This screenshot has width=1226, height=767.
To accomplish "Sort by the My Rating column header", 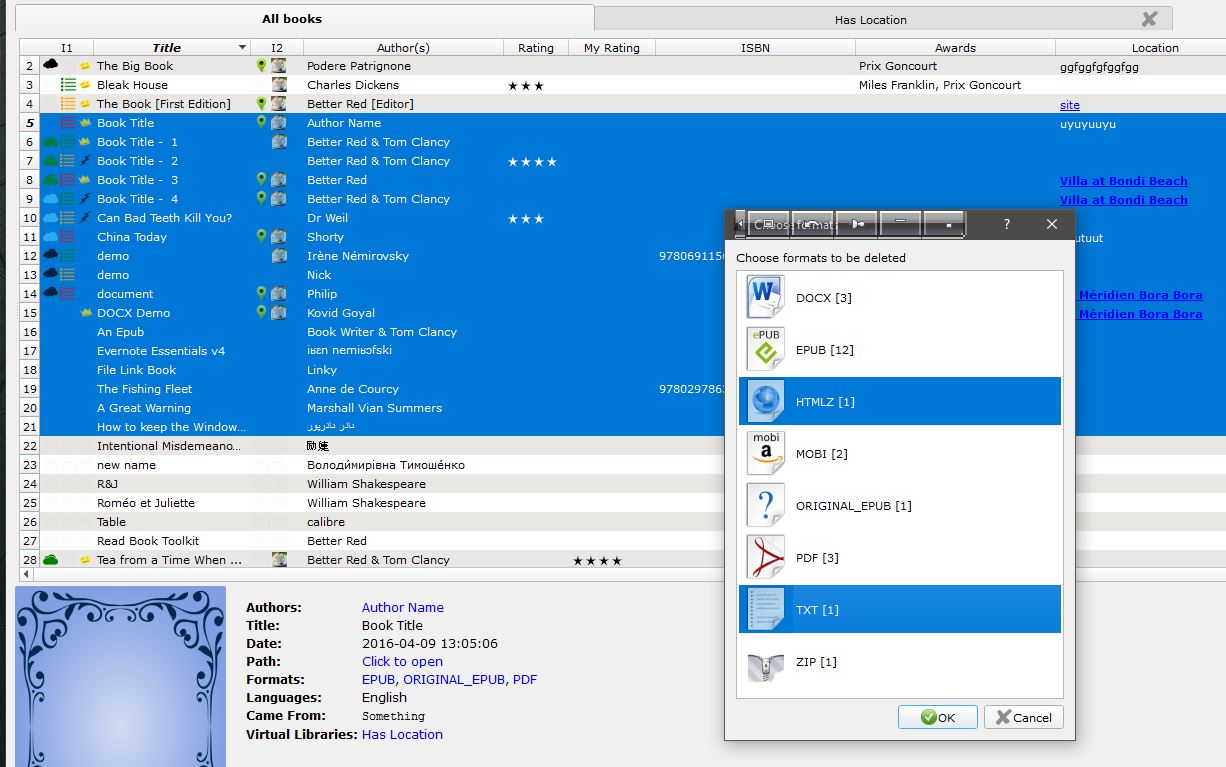I will click(x=612, y=48).
